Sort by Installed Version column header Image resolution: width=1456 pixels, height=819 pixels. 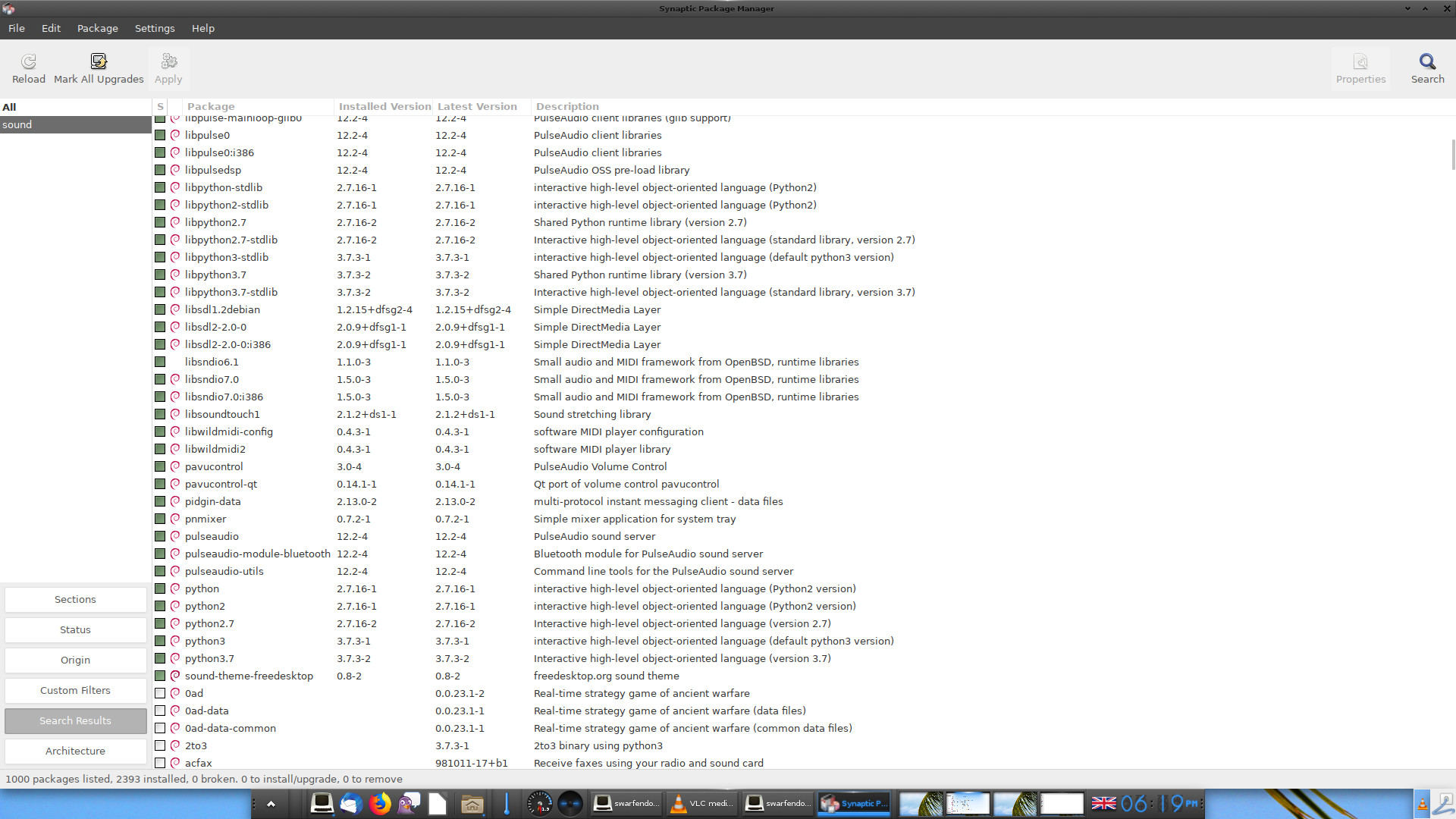coord(384,106)
